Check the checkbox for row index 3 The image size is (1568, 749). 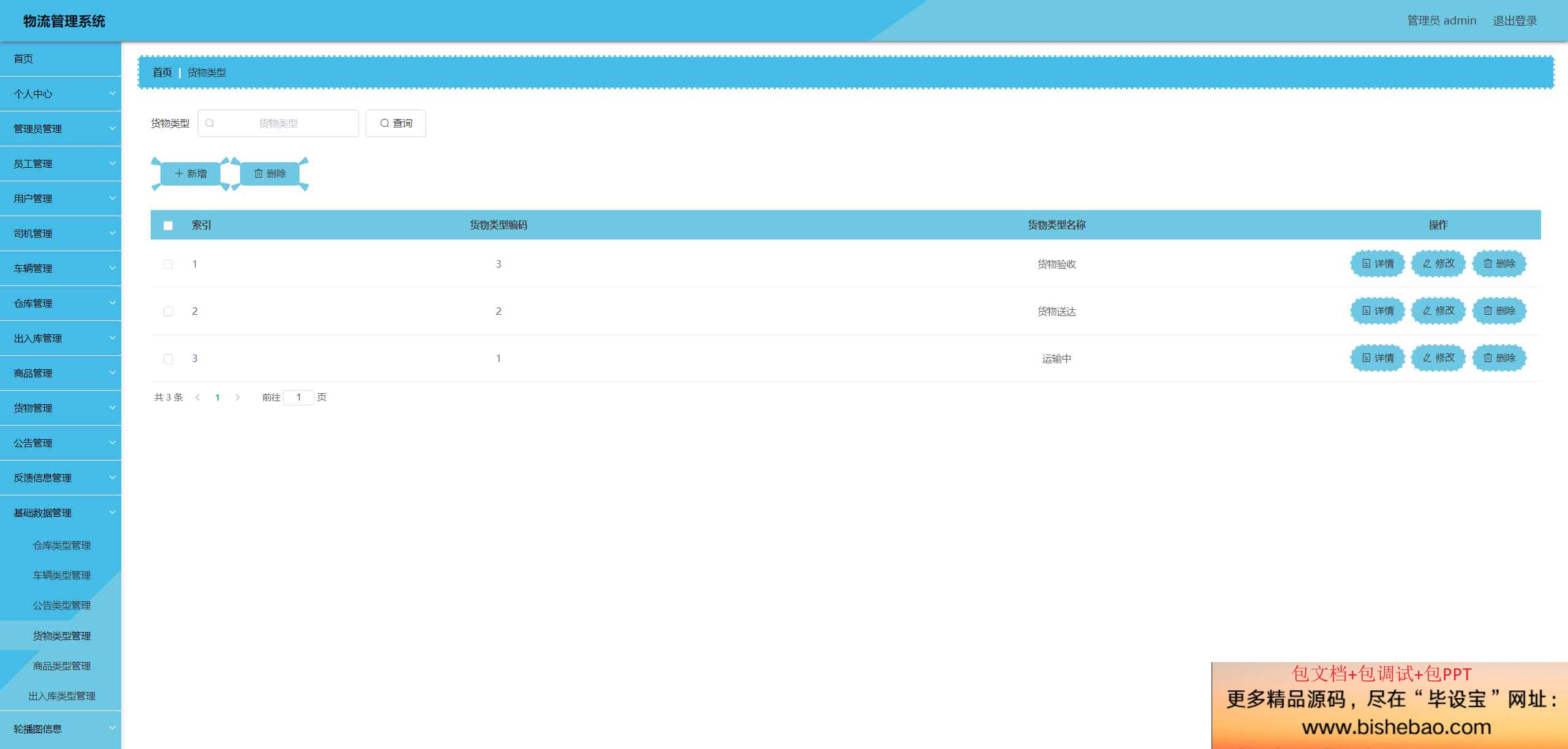(168, 359)
